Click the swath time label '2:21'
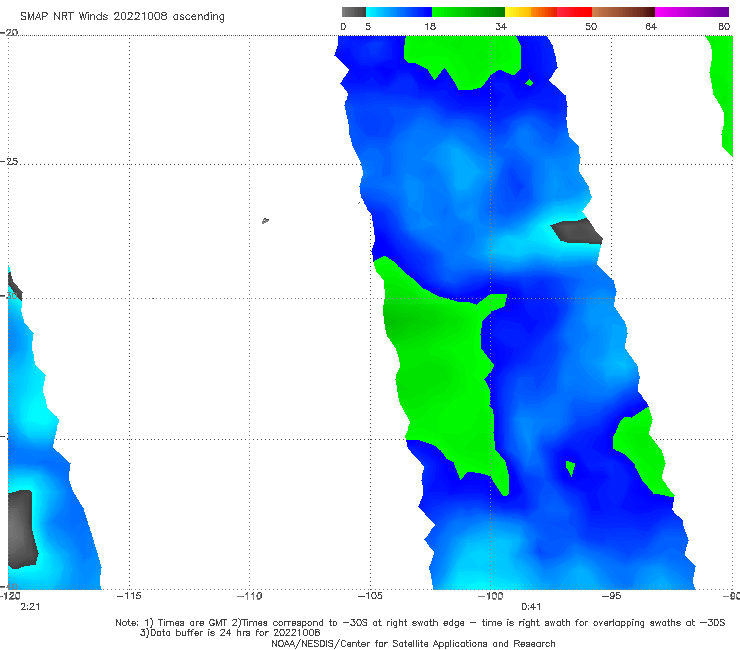The height and width of the screenshot is (650, 740). (x=30, y=607)
